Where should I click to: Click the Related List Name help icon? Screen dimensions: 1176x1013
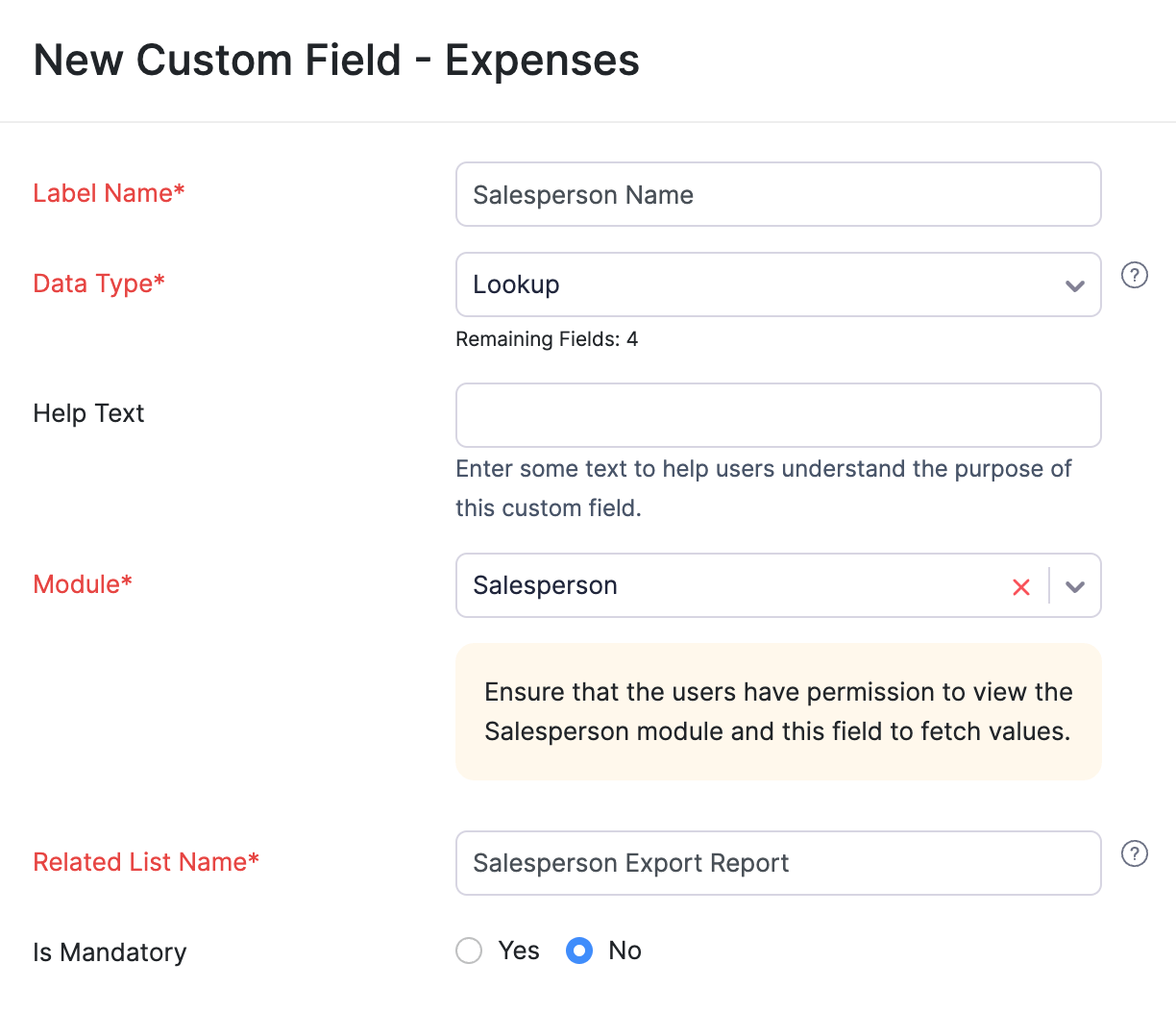pos(1134,853)
